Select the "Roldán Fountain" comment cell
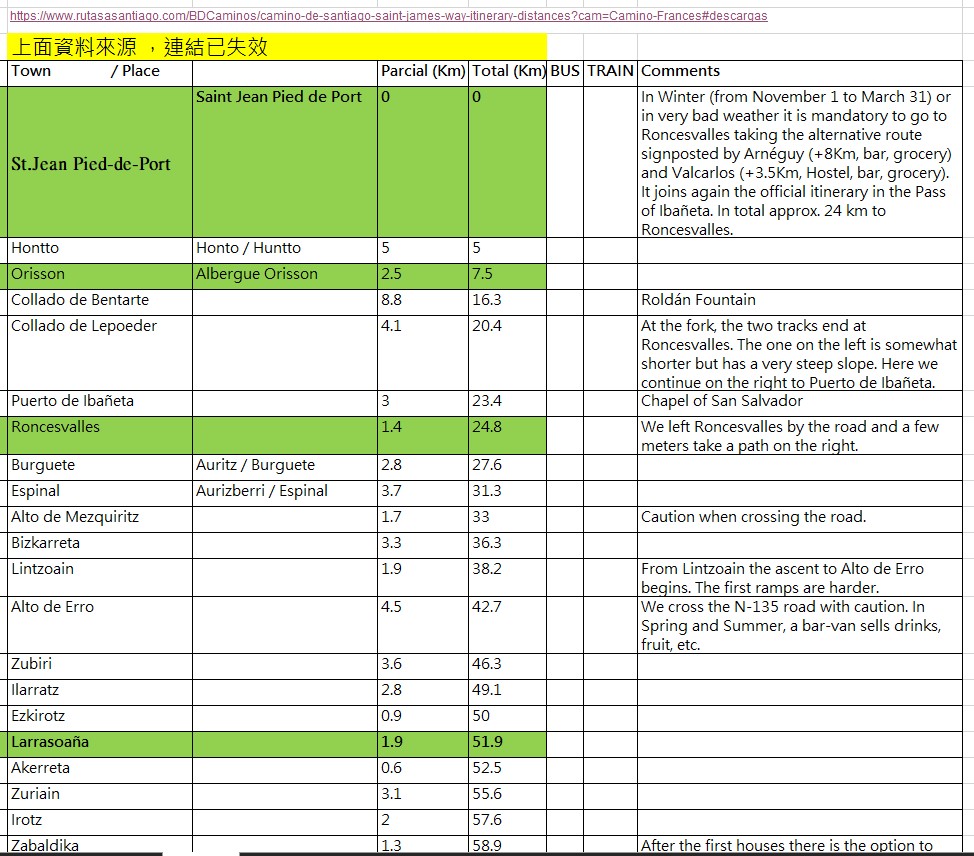974x856 pixels. coord(800,300)
